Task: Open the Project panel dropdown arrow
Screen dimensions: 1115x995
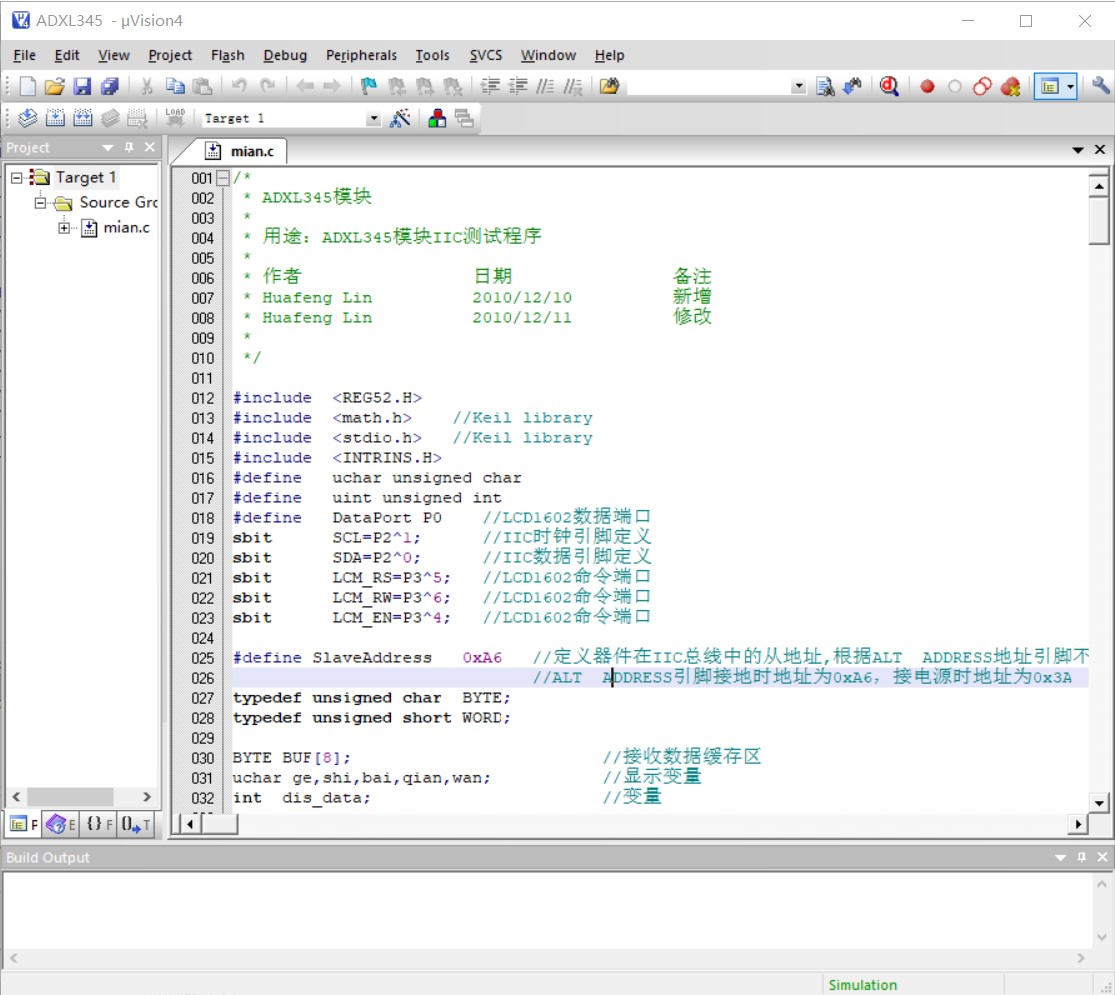Action: 107,147
